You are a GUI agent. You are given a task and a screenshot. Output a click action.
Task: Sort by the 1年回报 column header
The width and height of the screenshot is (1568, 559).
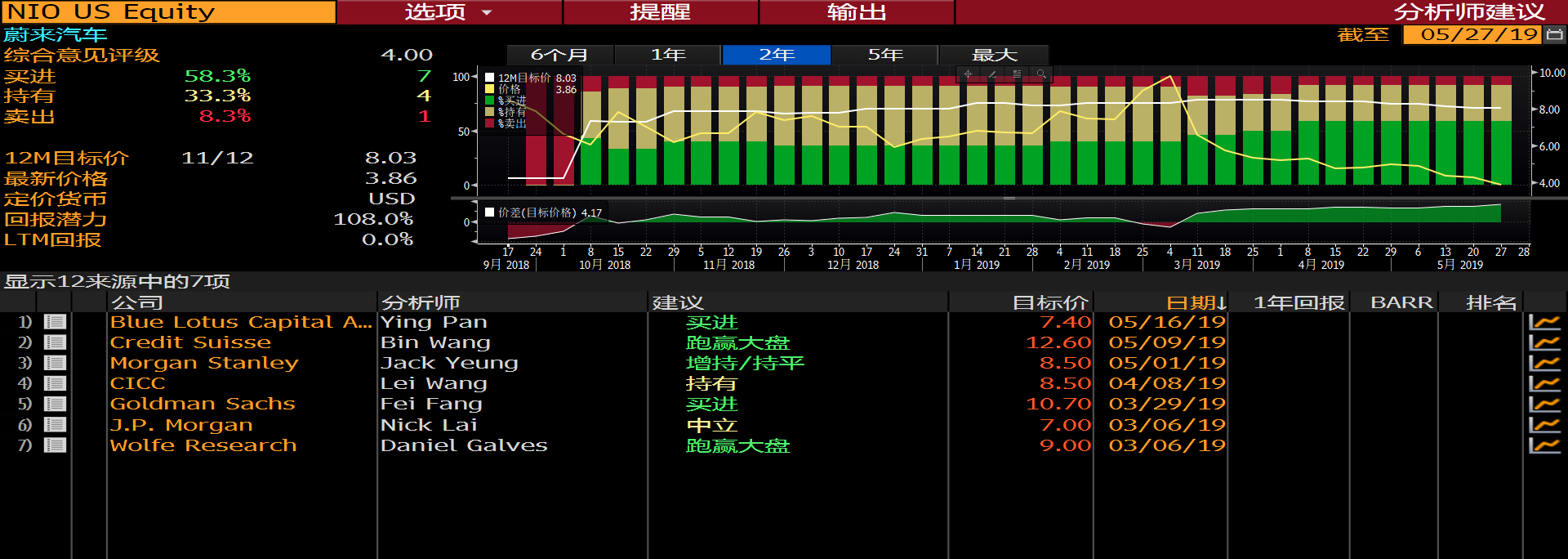(1290, 302)
